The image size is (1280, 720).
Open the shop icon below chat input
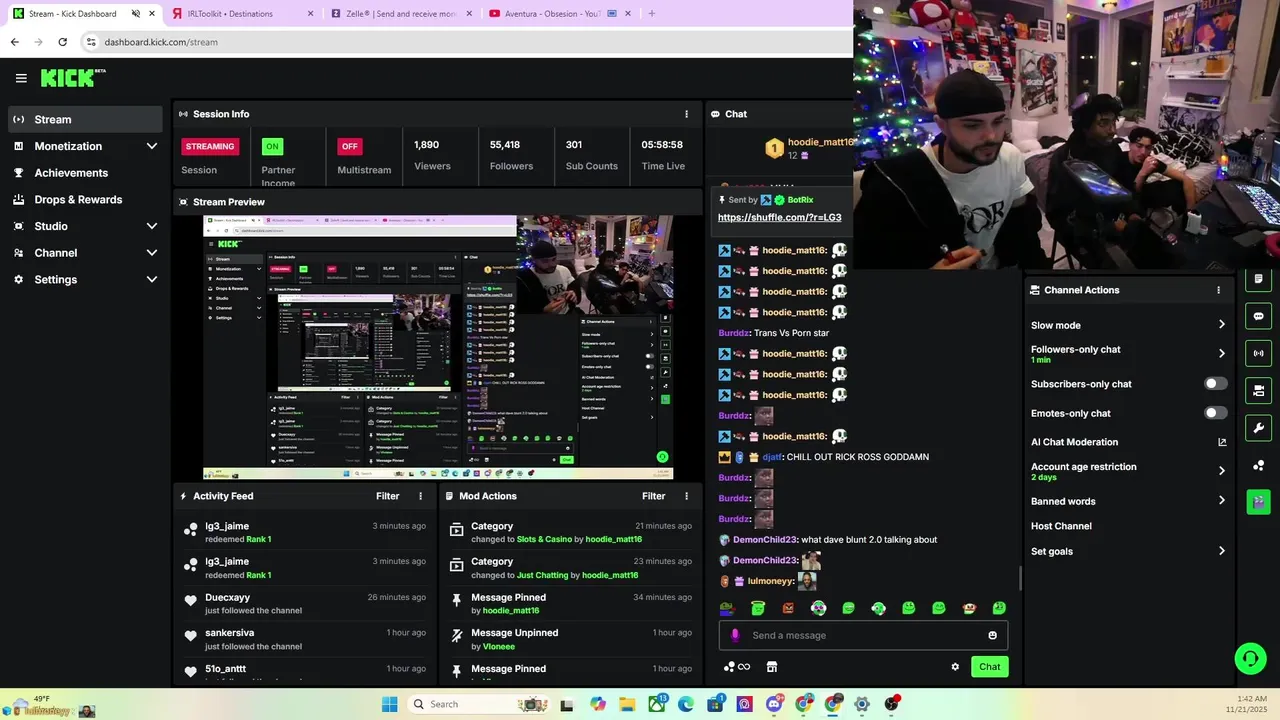click(x=771, y=667)
